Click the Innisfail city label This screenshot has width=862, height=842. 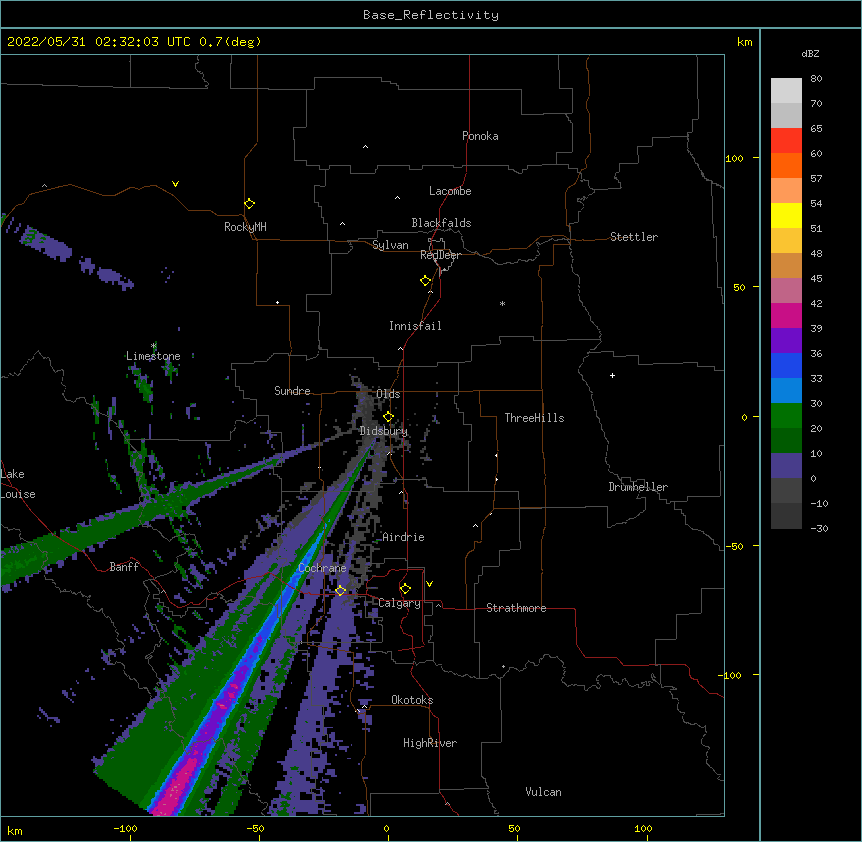click(415, 326)
